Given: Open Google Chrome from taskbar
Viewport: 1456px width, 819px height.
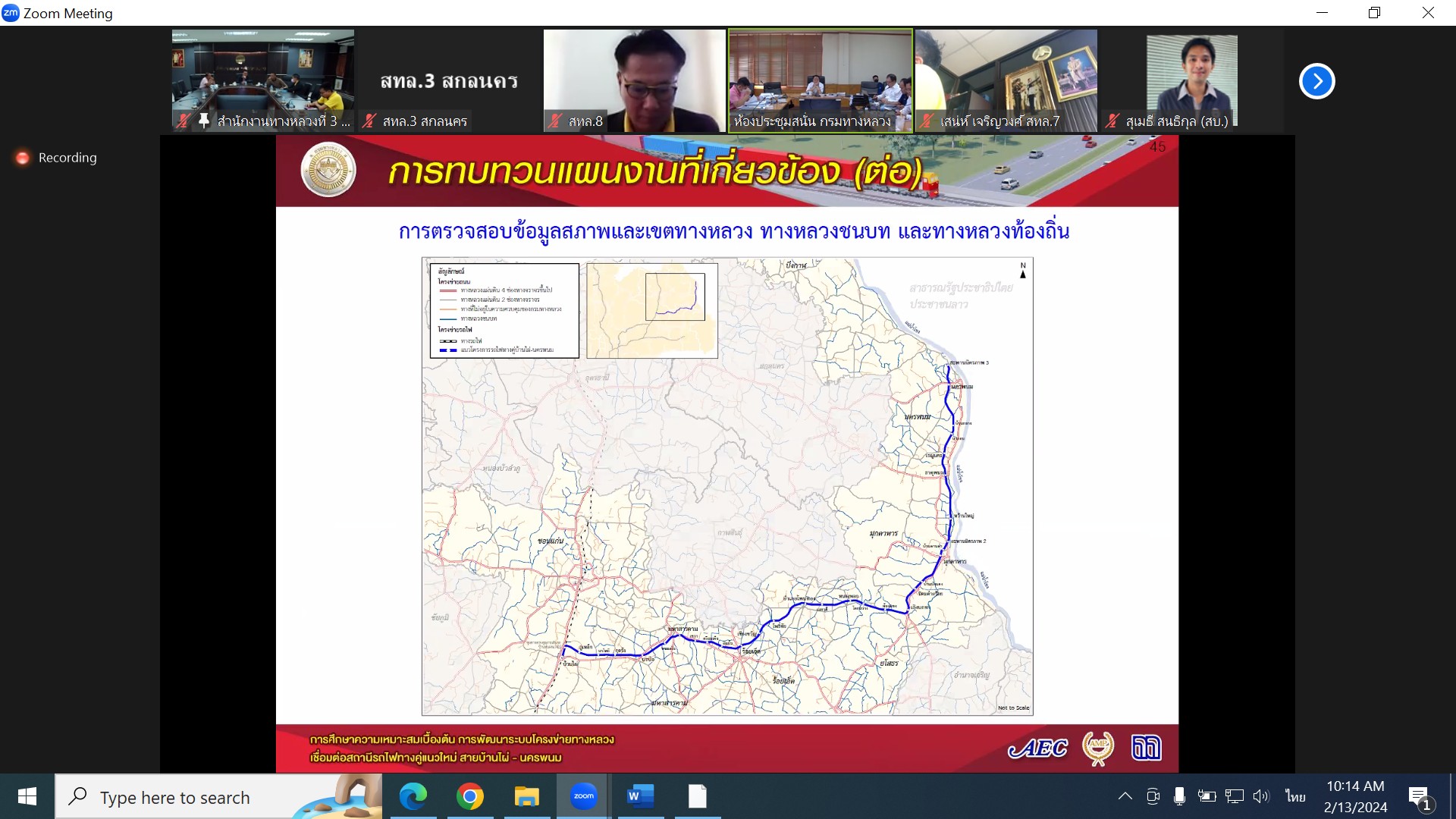Looking at the screenshot, I should [469, 796].
